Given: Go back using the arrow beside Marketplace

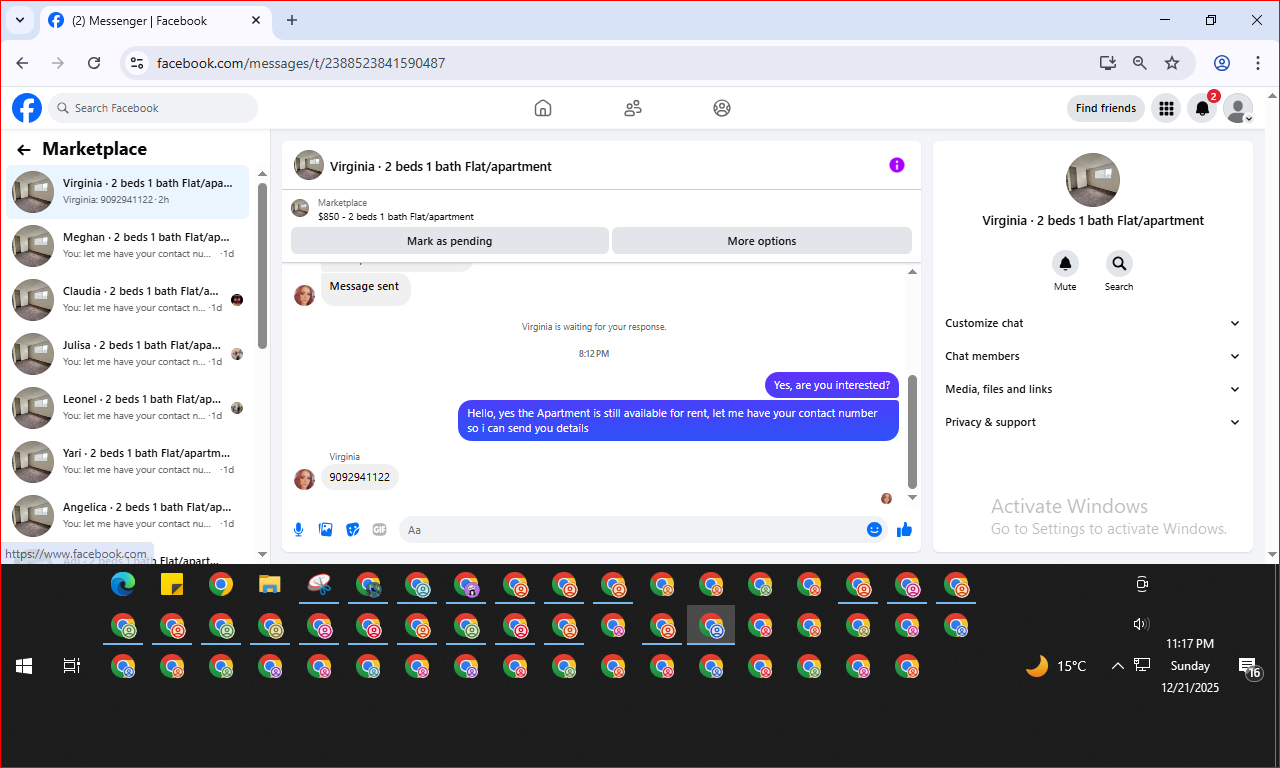Looking at the screenshot, I should [x=24, y=150].
